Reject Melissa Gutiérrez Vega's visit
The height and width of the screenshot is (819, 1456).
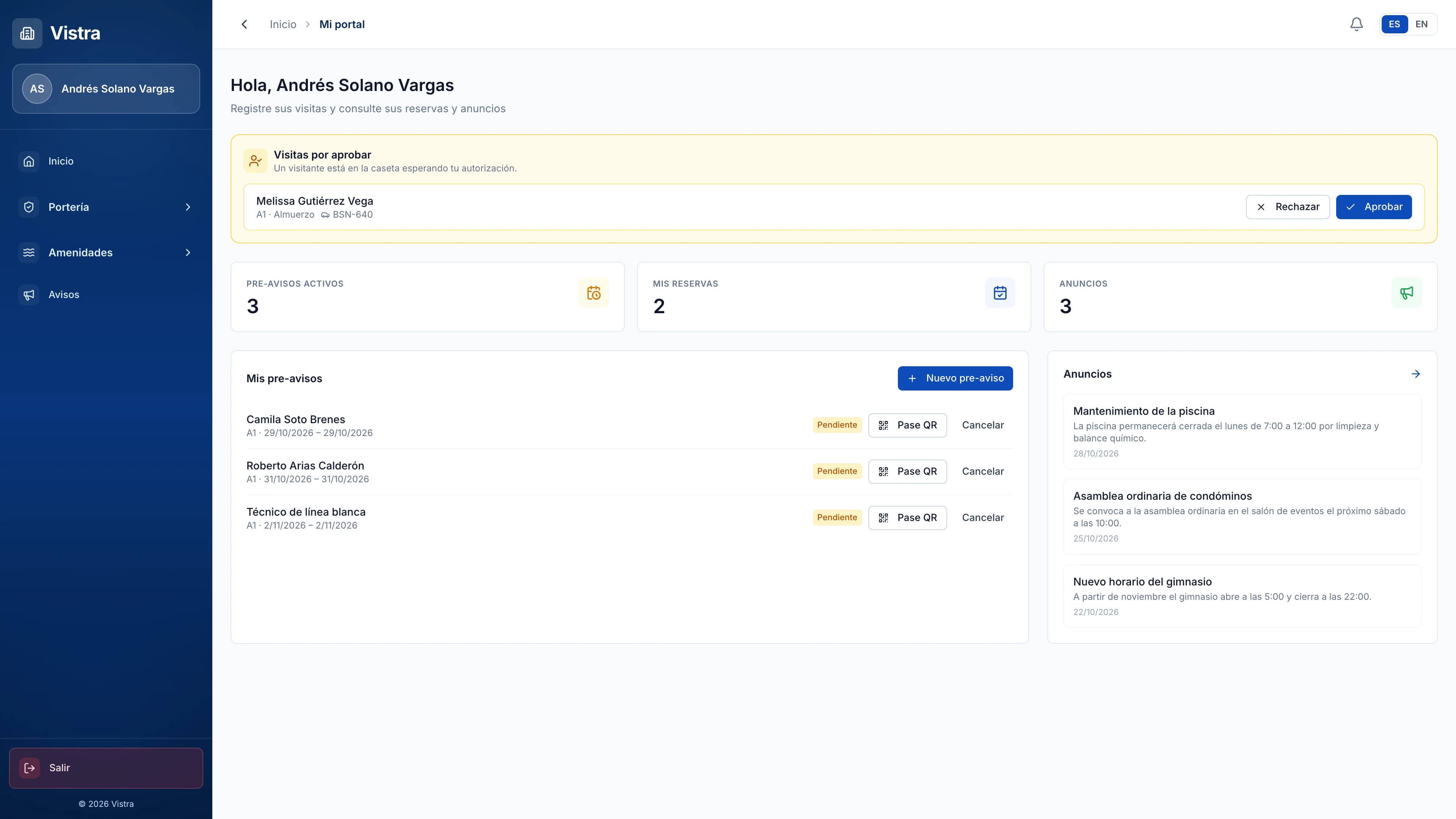pyautogui.click(x=1288, y=207)
